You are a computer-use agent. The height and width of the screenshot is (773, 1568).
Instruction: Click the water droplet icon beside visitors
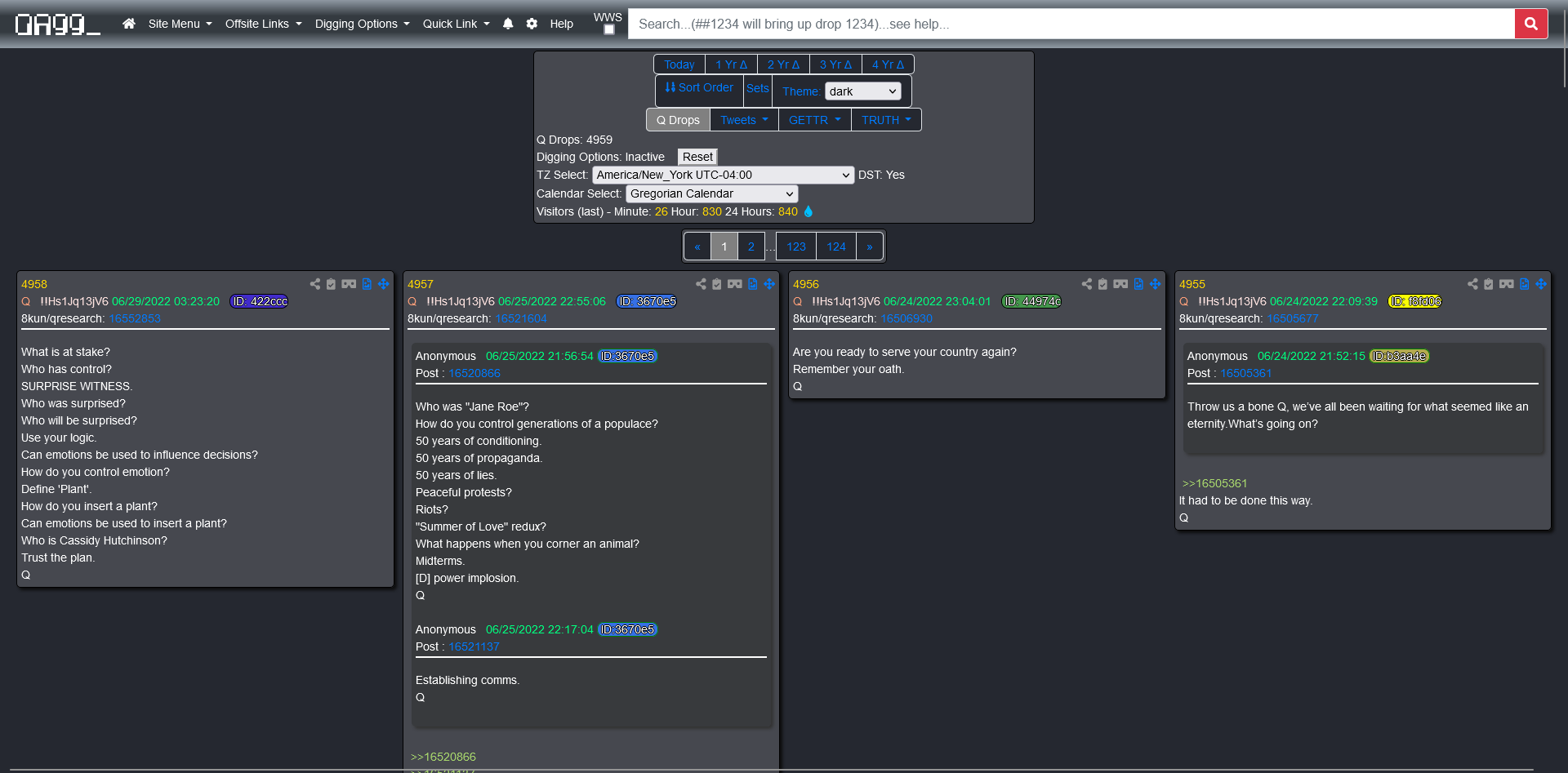pyautogui.click(x=808, y=211)
